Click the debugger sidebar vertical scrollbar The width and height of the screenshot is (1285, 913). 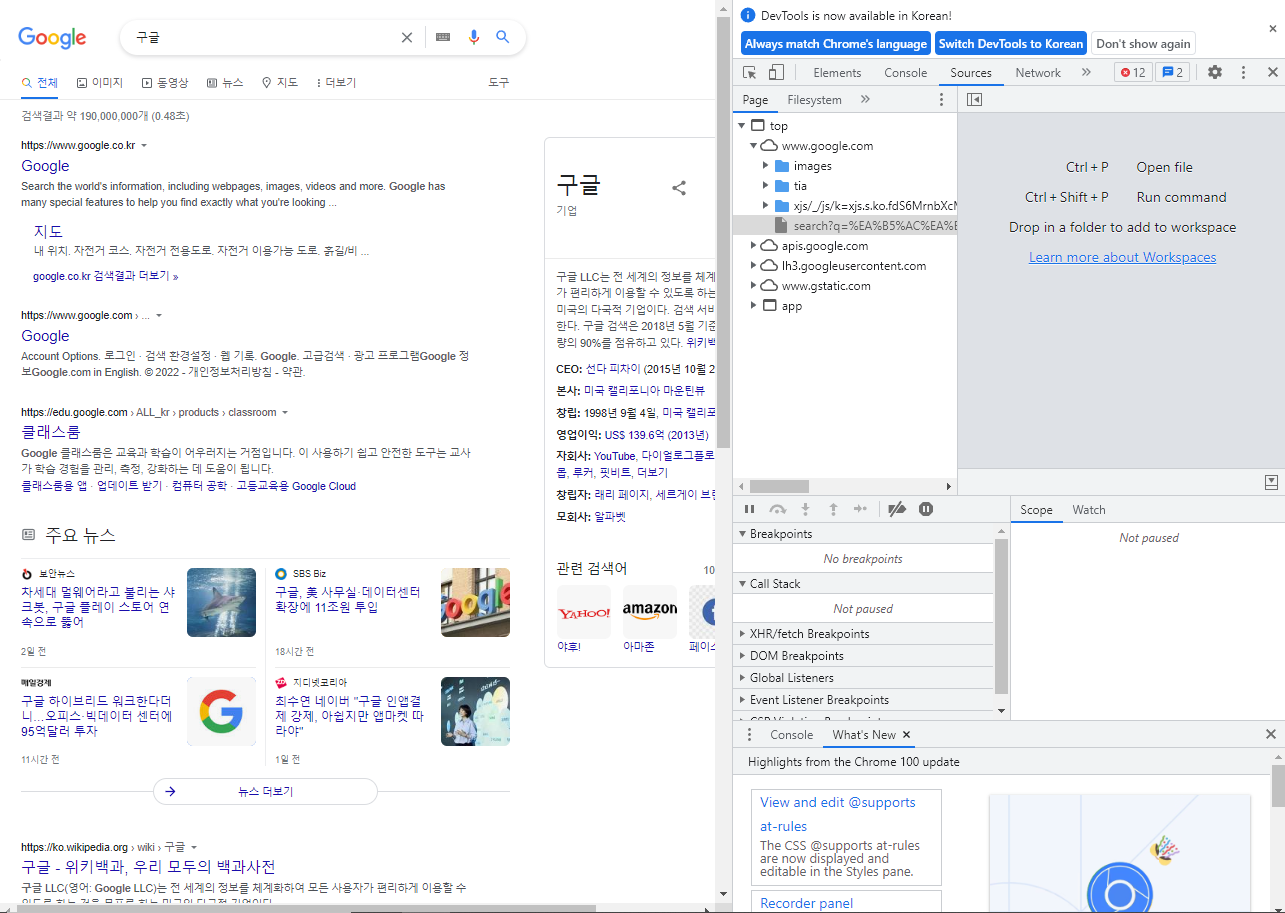tap(1002, 615)
